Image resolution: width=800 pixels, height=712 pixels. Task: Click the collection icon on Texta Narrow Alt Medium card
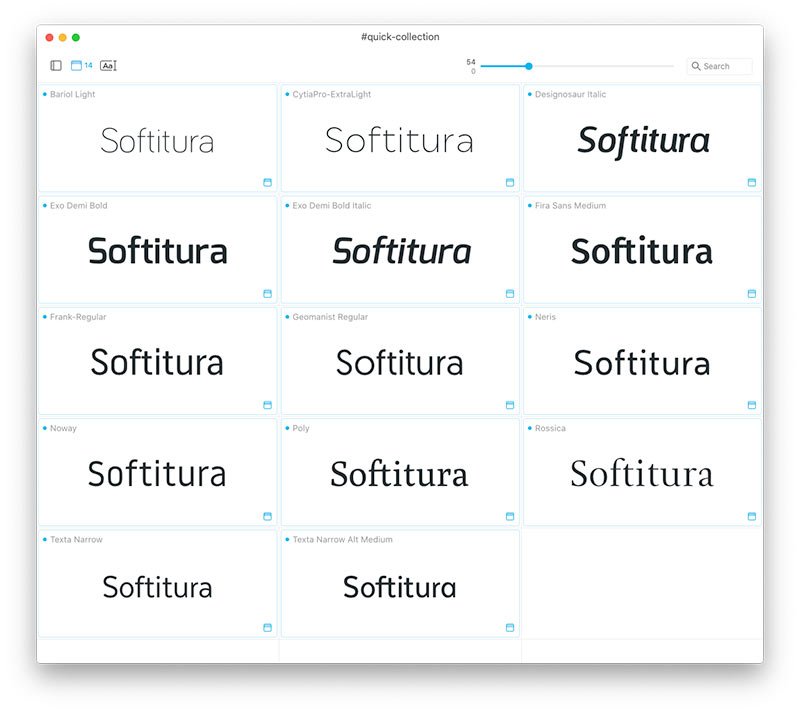tap(510, 627)
